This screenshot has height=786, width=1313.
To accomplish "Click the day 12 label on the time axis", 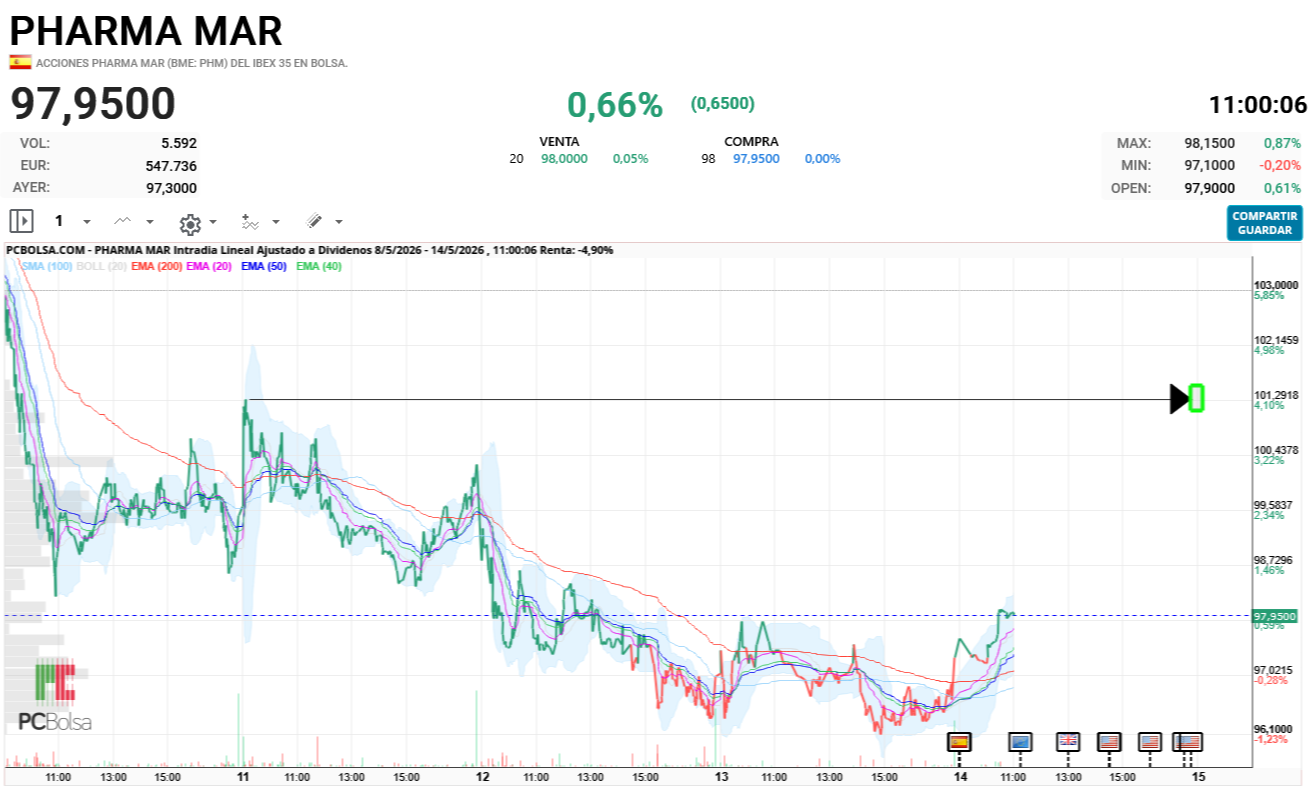I will coord(482,776).
